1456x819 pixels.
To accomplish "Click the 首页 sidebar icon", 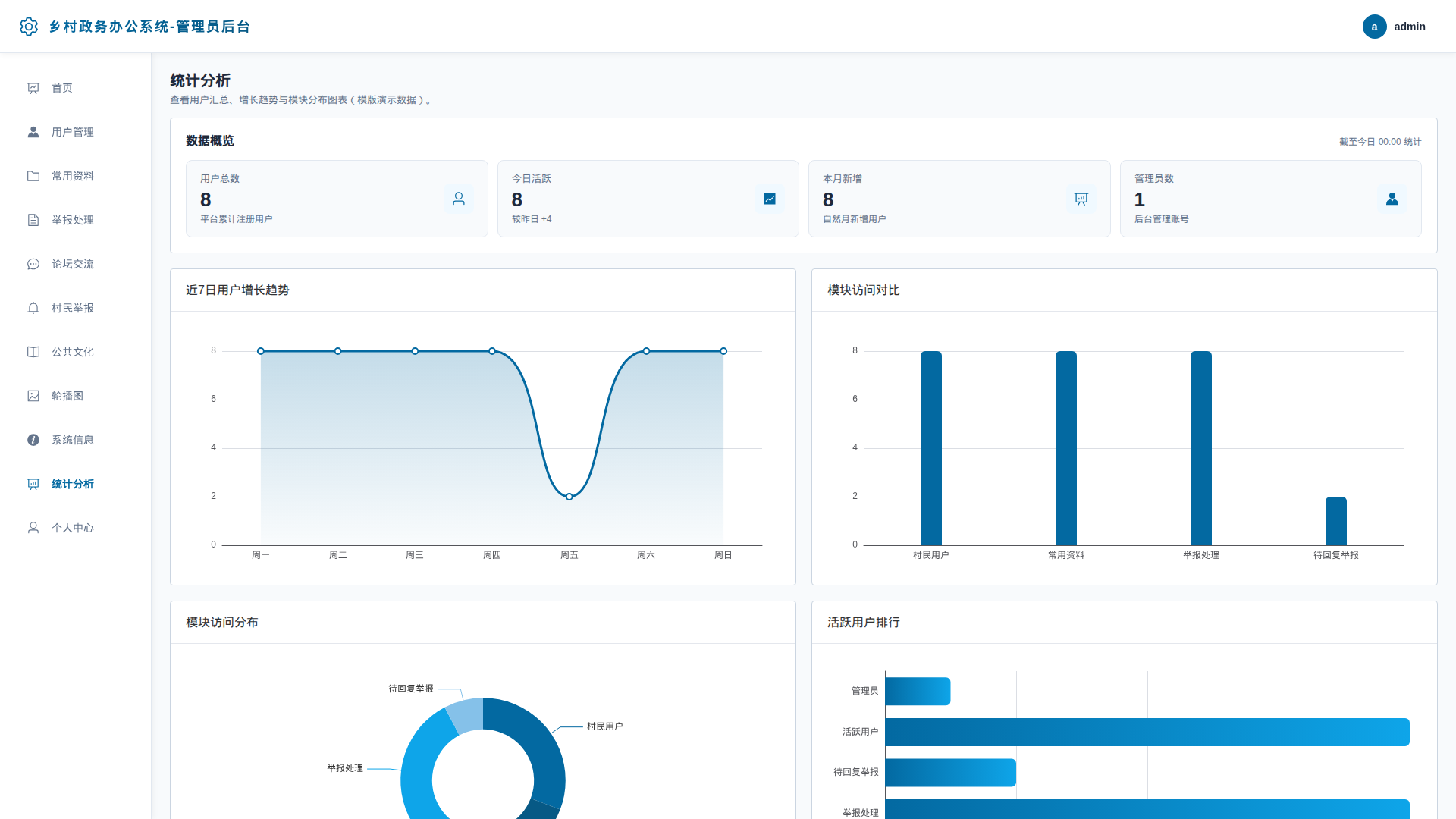I will [33, 88].
